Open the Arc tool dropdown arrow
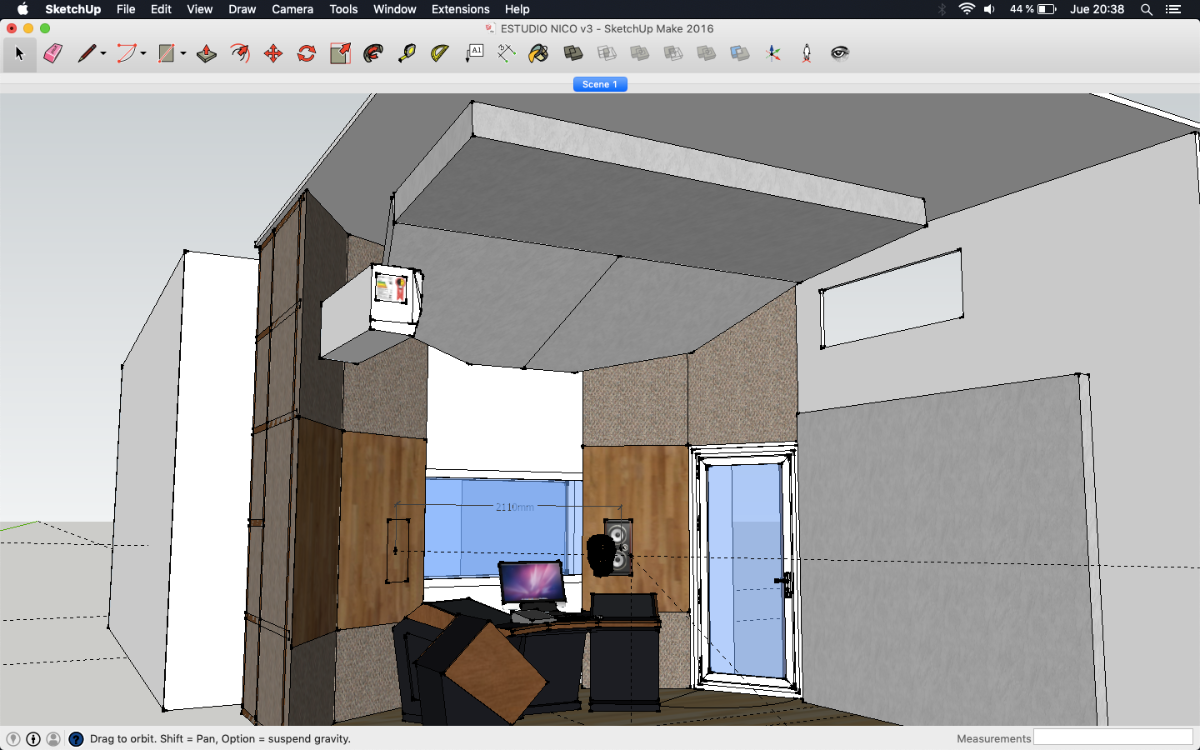Screen dimensions: 1200x750 coord(144,54)
